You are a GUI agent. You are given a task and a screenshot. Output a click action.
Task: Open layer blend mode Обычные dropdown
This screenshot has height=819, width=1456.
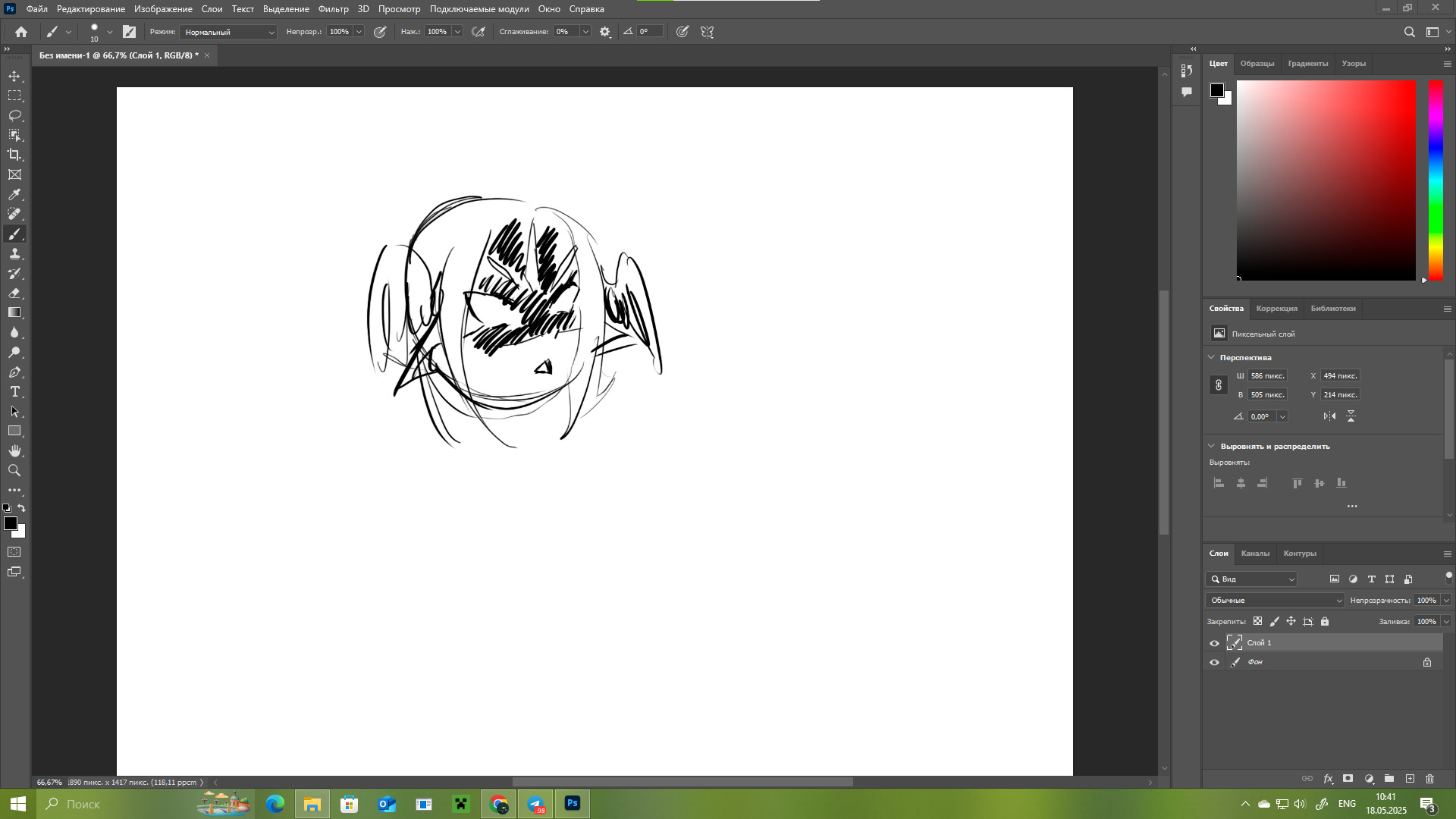pyautogui.click(x=1275, y=600)
